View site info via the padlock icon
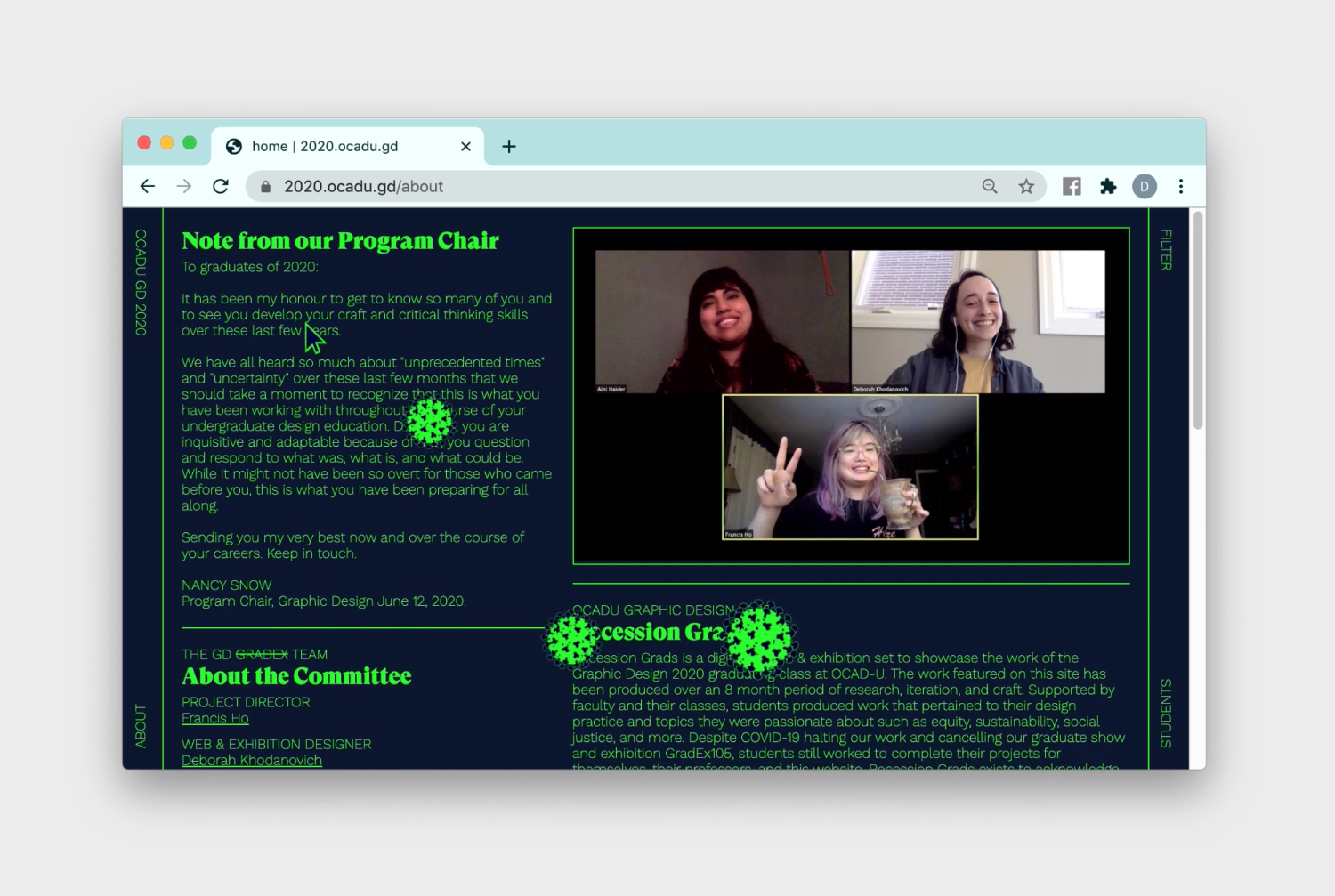Viewport: 1335px width, 896px height. point(265,187)
